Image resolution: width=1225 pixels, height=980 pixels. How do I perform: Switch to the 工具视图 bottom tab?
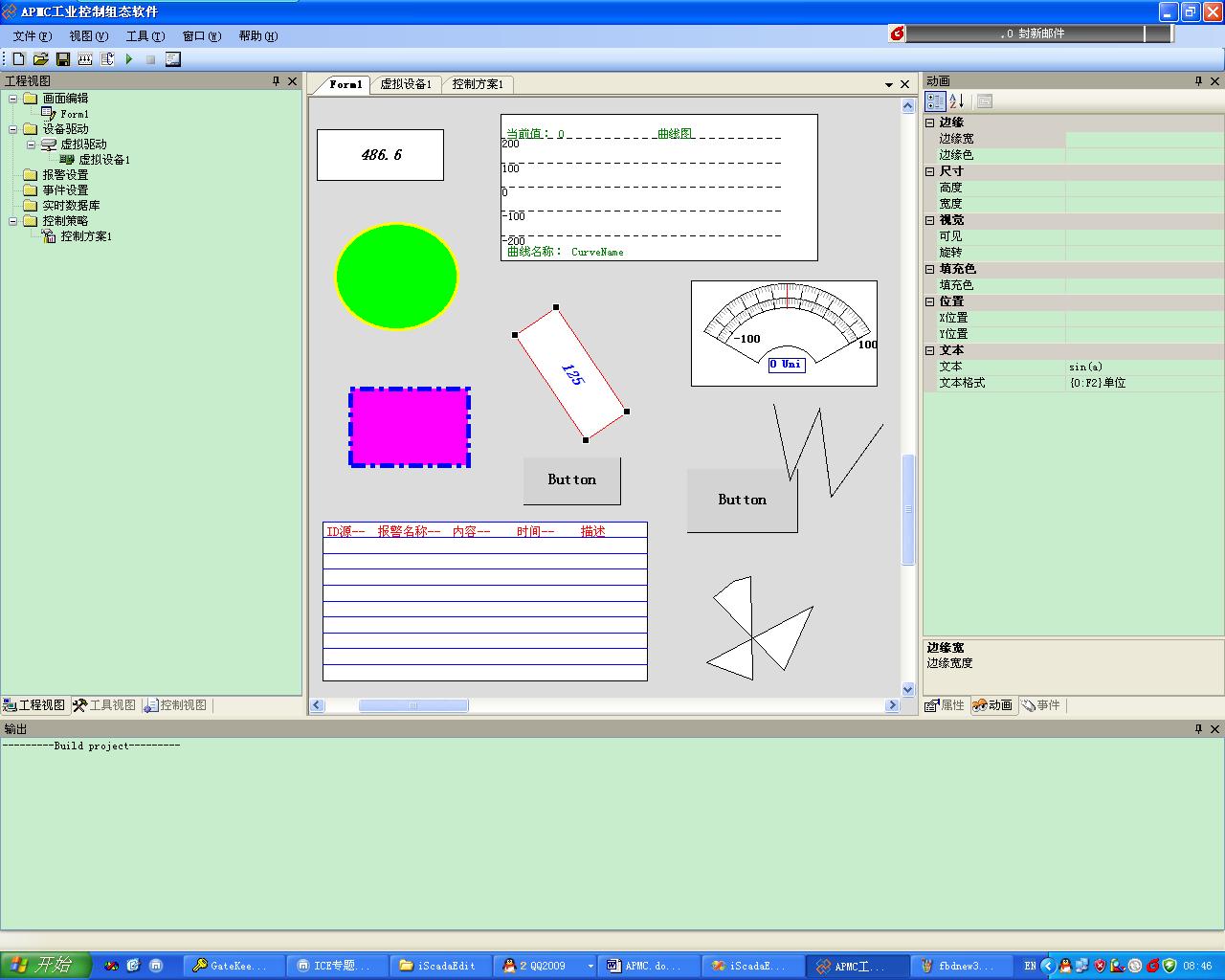[104, 705]
